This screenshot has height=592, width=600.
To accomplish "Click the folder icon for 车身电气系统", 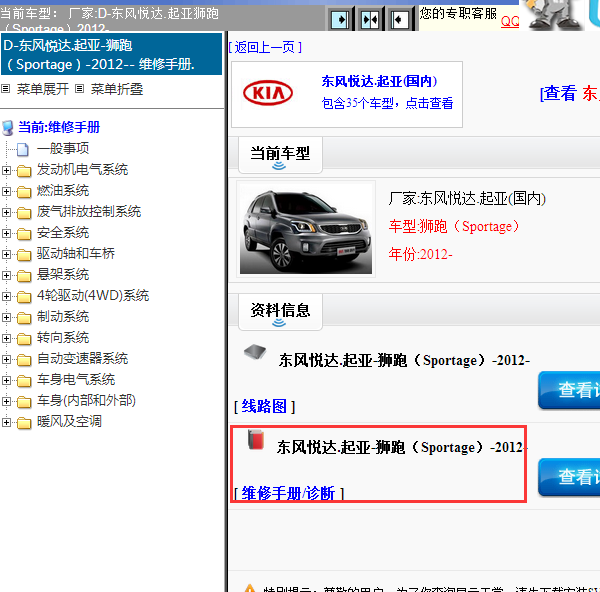I will click(x=24, y=381).
